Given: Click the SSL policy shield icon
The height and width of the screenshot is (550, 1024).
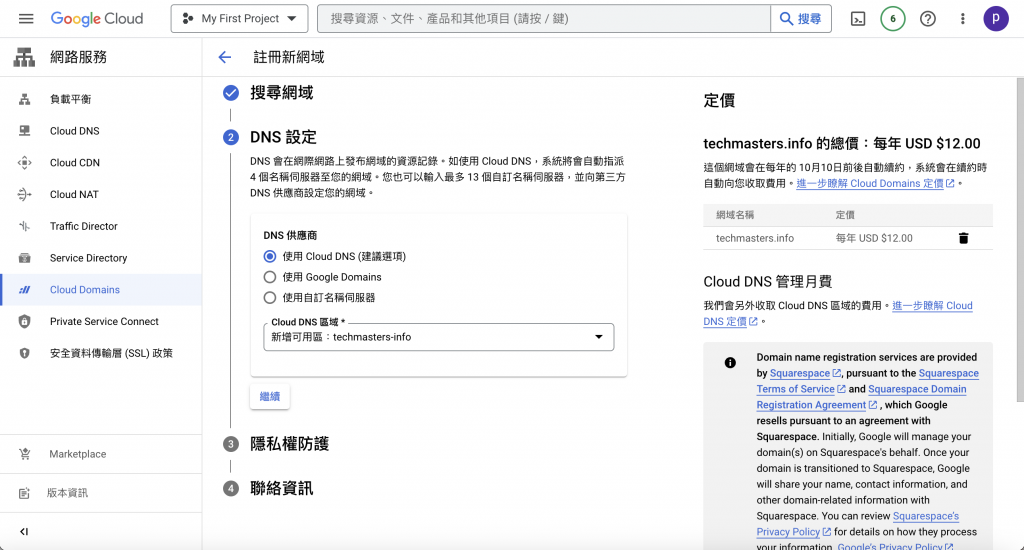Looking at the screenshot, I should click(24, 353).
